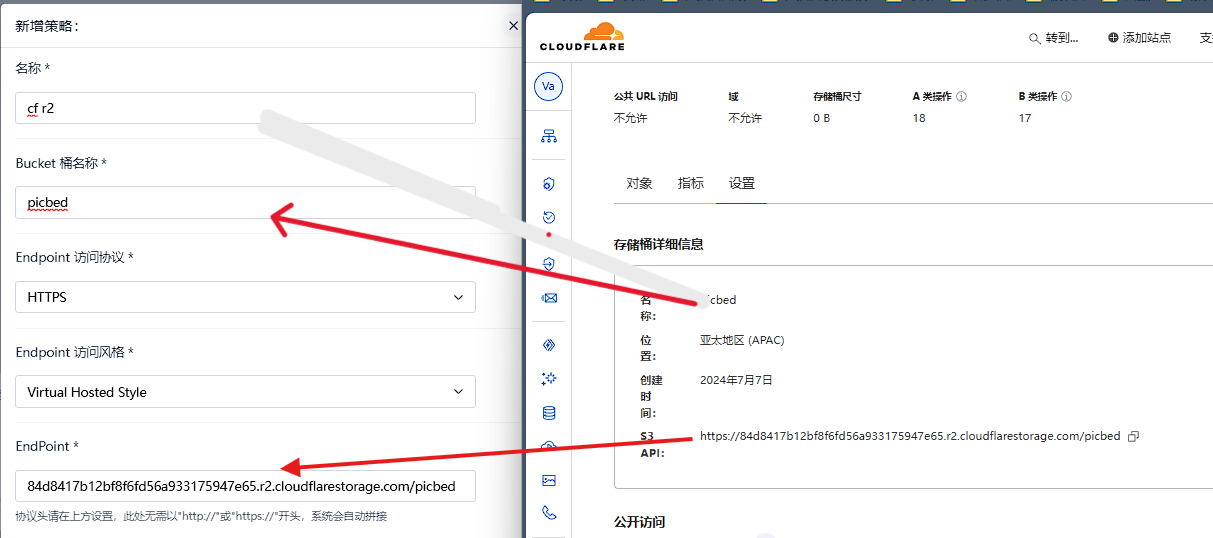Click the '公开访问' section heading

pyautogui.click(x=639, y=522)
